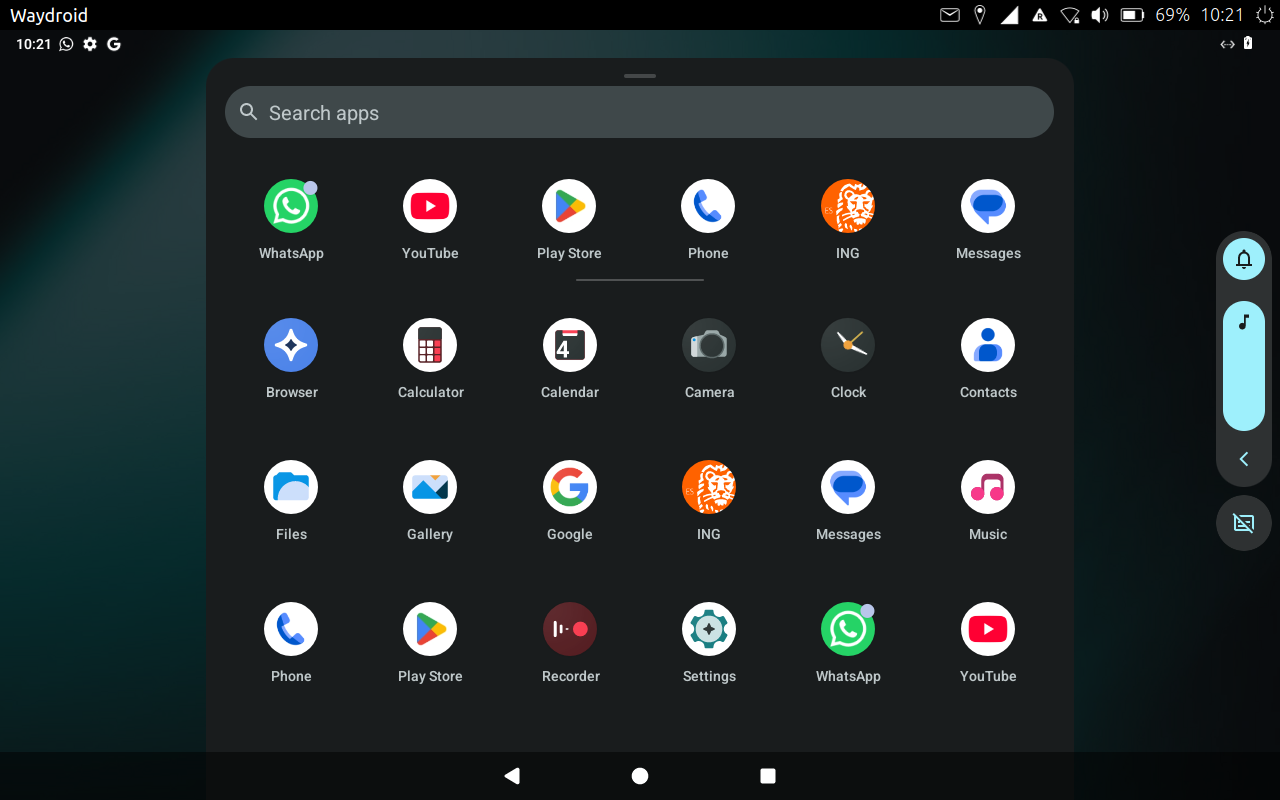Open the power menu icon at the top right
1280x800 pixels.
click(x=1265, y=15)
